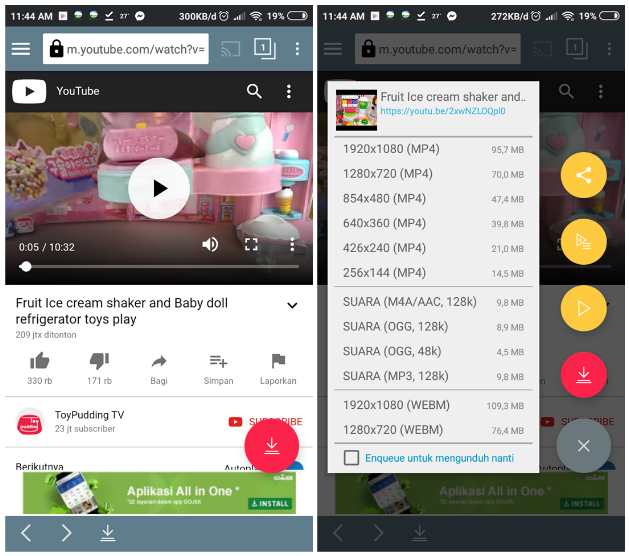Enter fullscreen mode in the video player
Image resolution: width=629 pixels, height=556 pixels.
point(251,244)
